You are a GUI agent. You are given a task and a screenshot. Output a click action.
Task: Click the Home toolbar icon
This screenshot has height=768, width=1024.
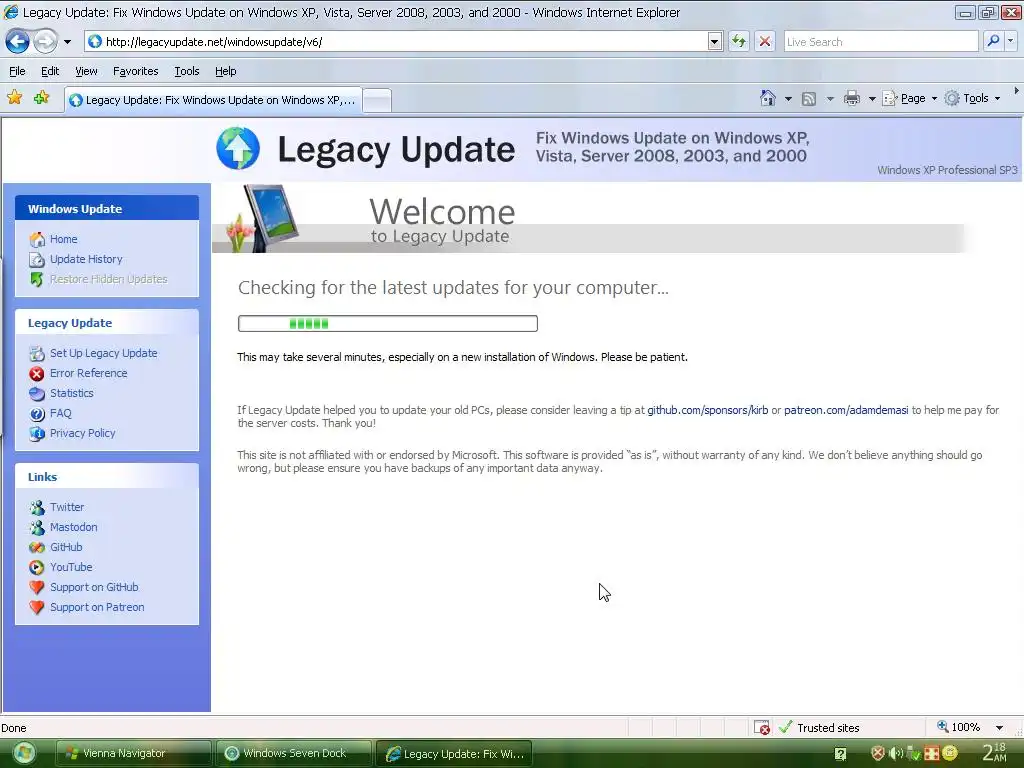(768, 98)
